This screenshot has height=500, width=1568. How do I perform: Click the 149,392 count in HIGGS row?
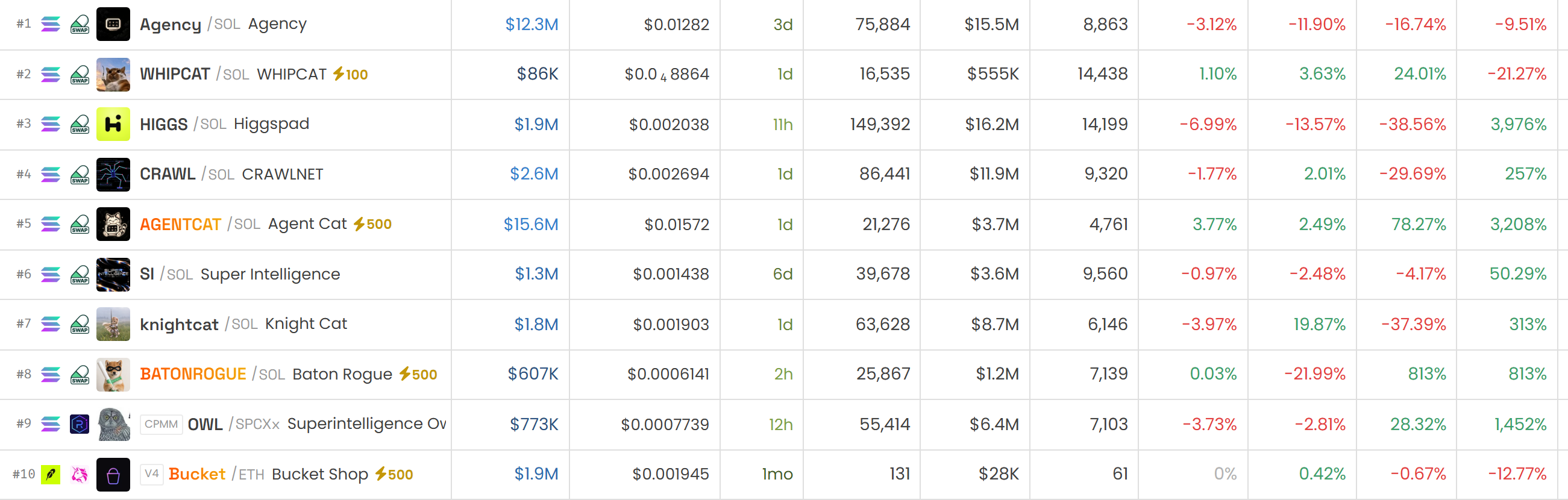click(x=880, y=124)
